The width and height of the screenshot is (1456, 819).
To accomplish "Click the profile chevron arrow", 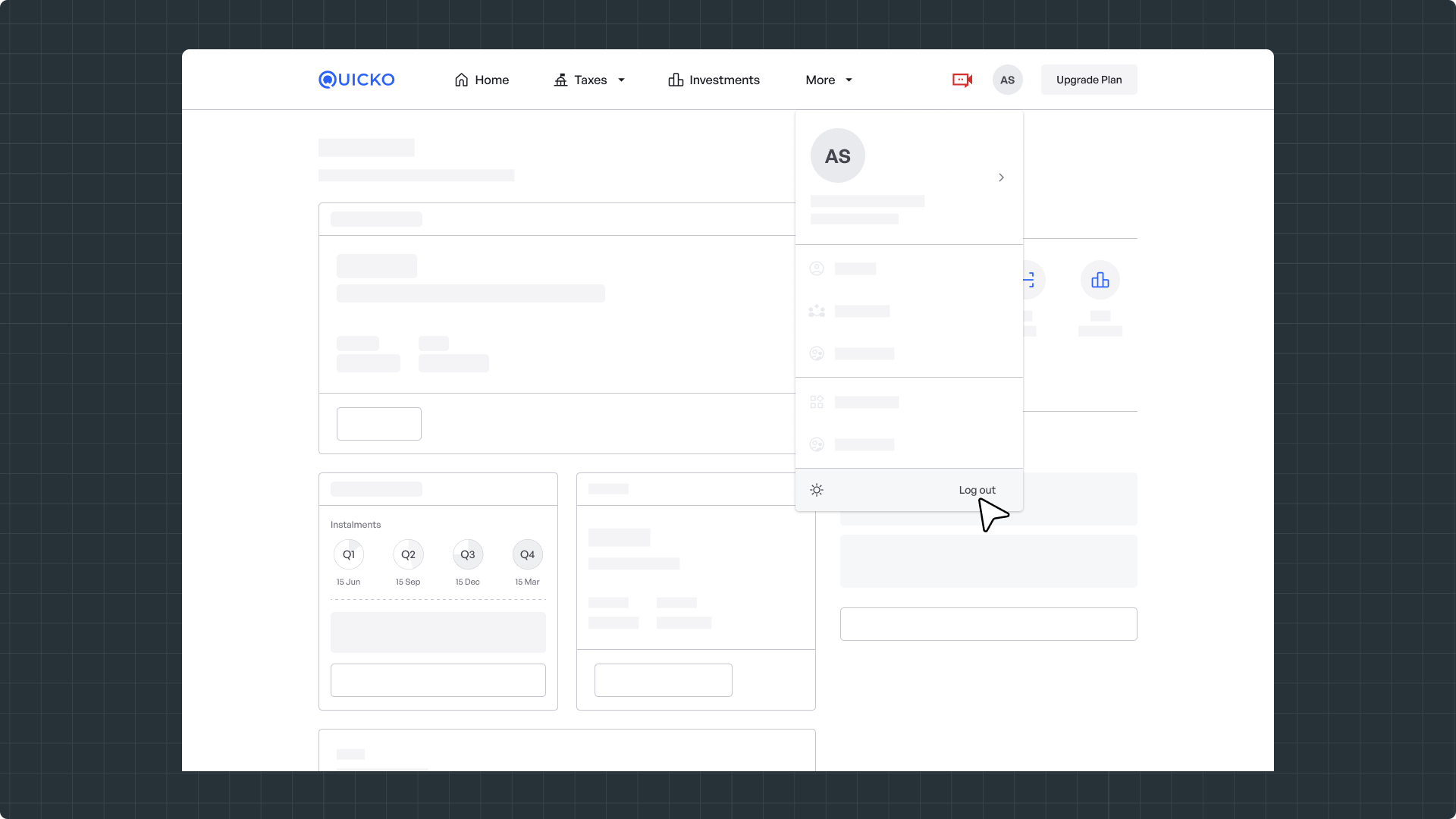I will tap(1001, 177).
